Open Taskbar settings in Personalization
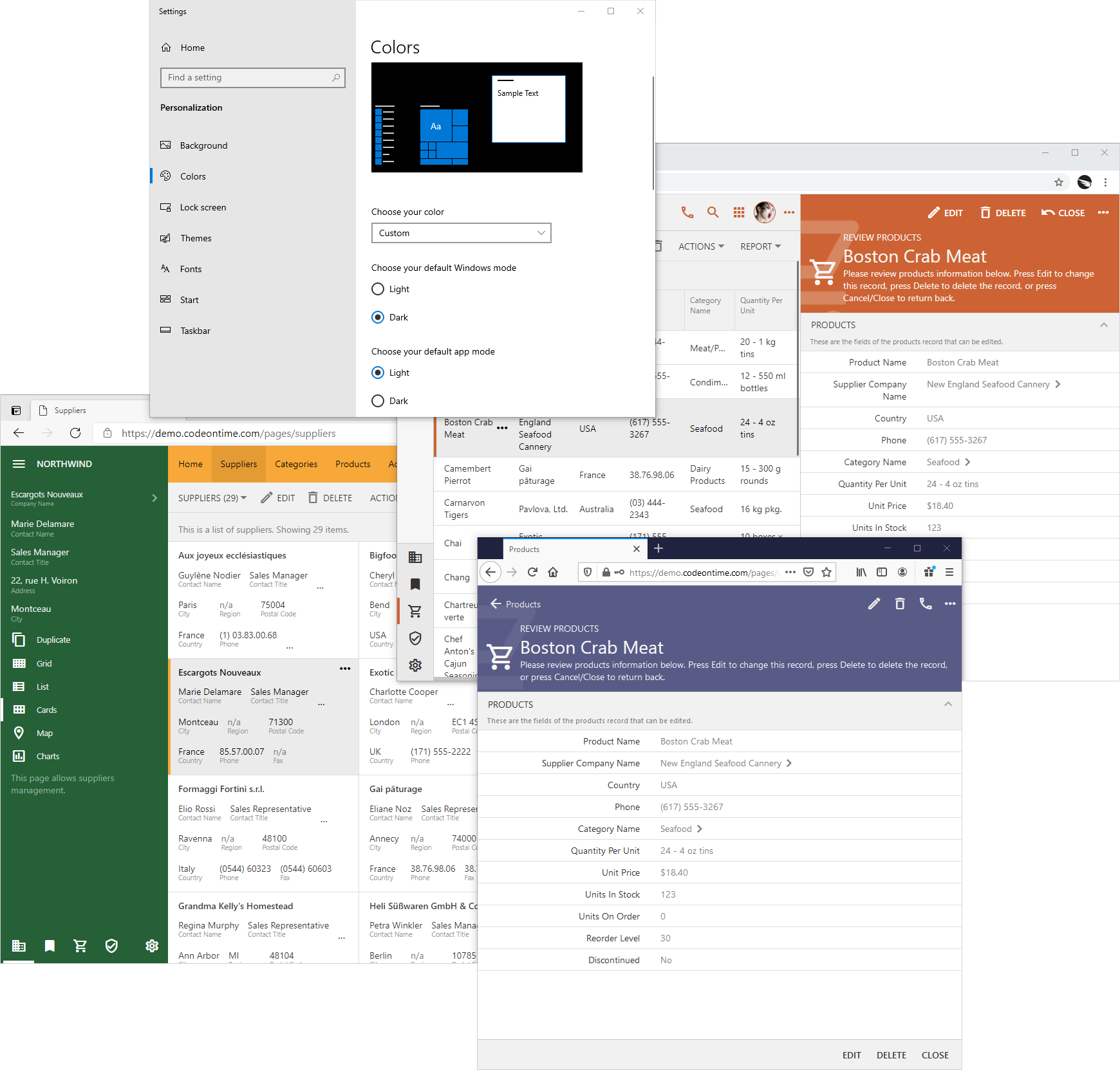The image size is (1120, 1070). pos(195,331)
